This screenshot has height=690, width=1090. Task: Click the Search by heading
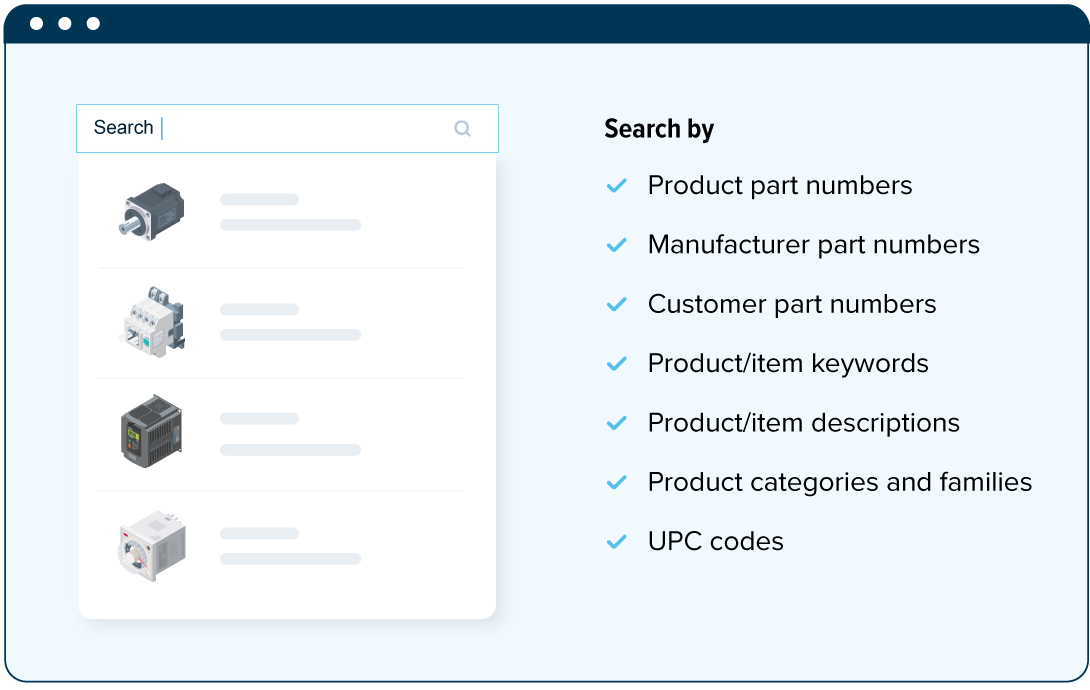click(x=659, y=129)
